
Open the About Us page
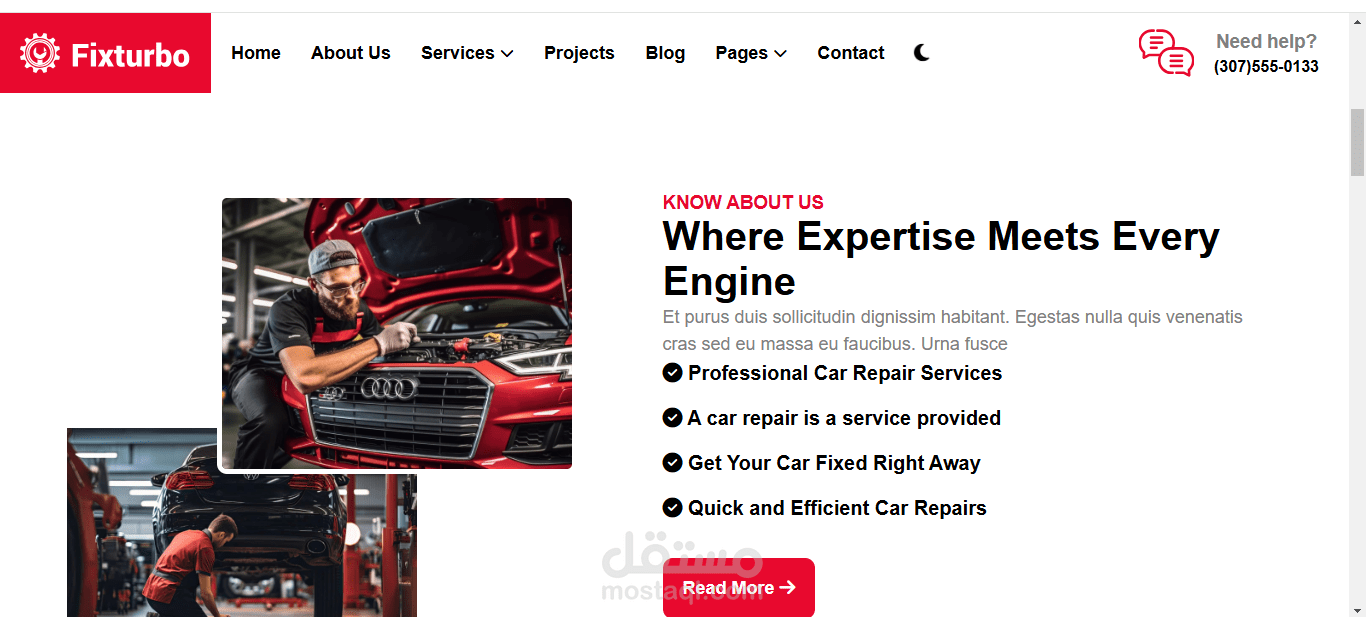click(x=351, y=53)
